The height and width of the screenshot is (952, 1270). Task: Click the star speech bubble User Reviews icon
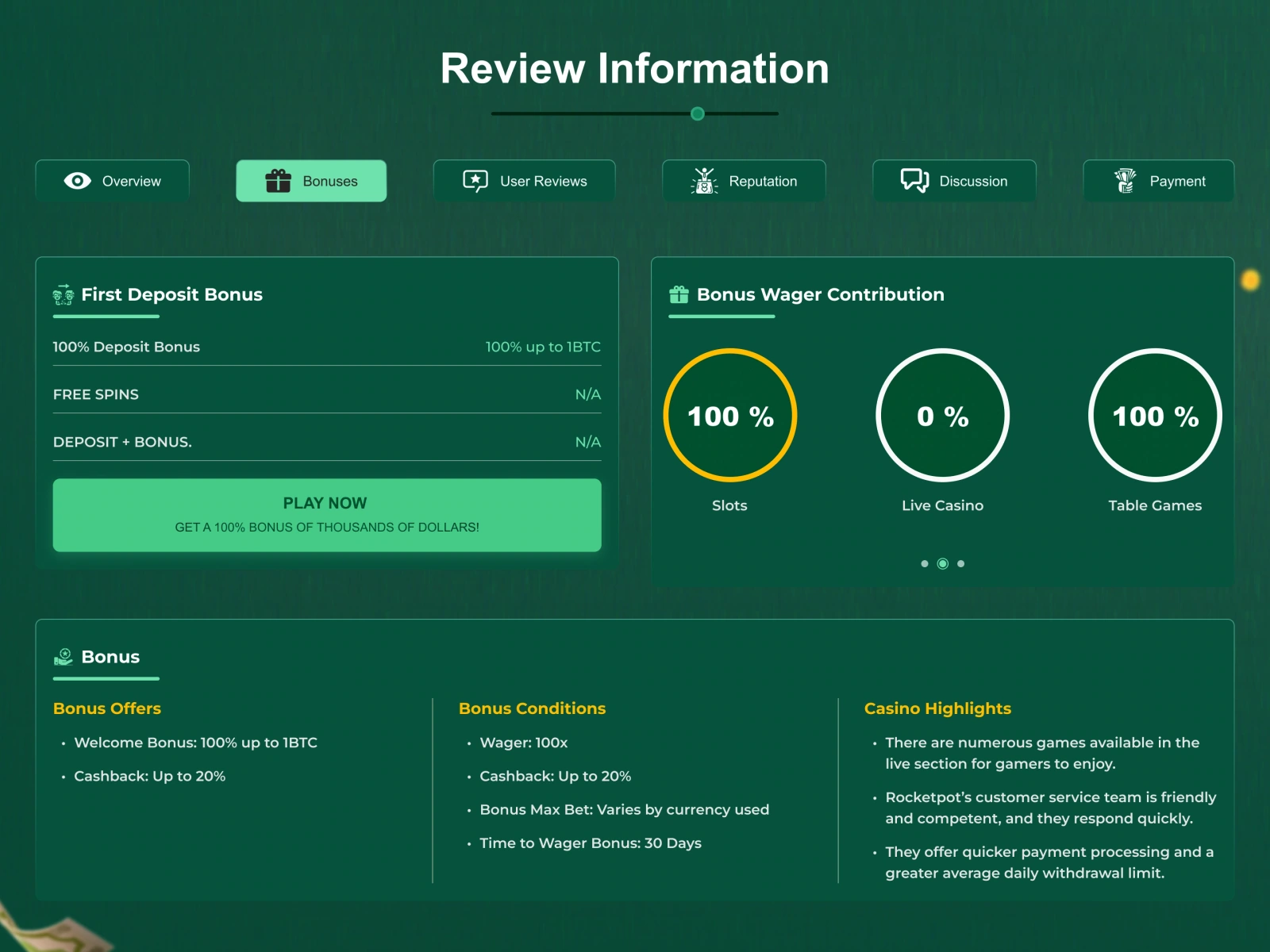[475, 181]
